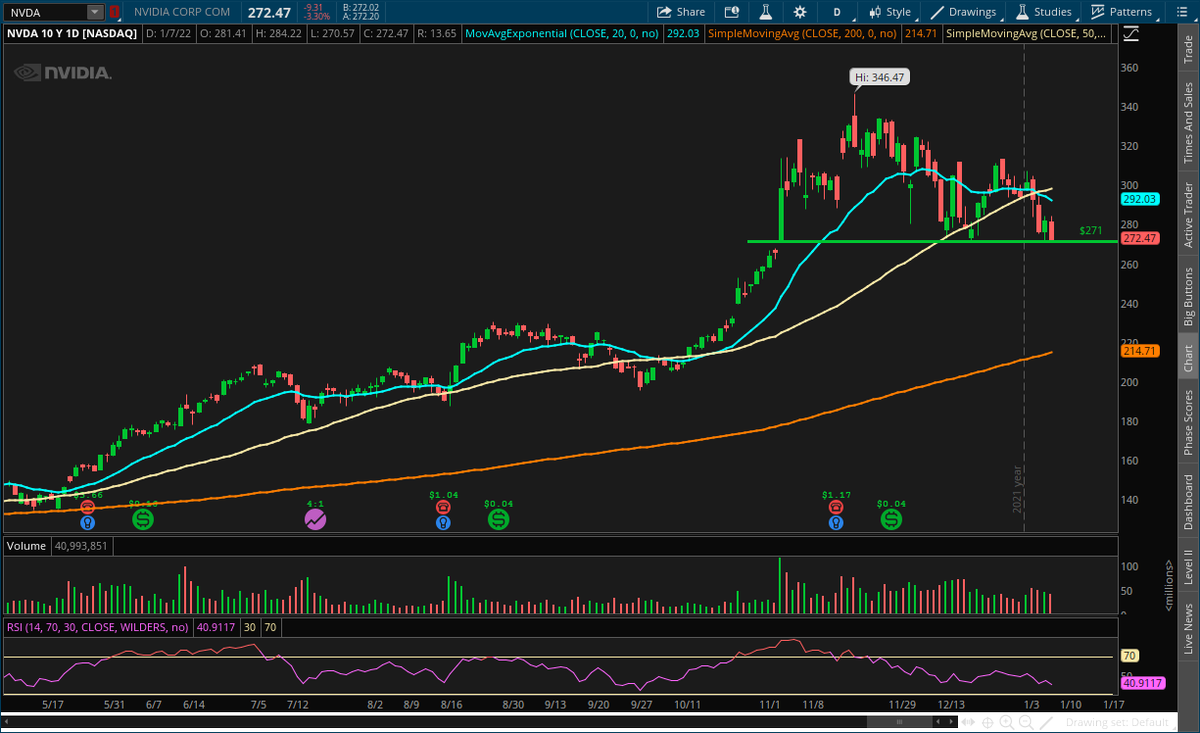The image size is (1200, 733).
Task: Click the 214.71 SMA price axis tag
Action: tap(1138, 351)
